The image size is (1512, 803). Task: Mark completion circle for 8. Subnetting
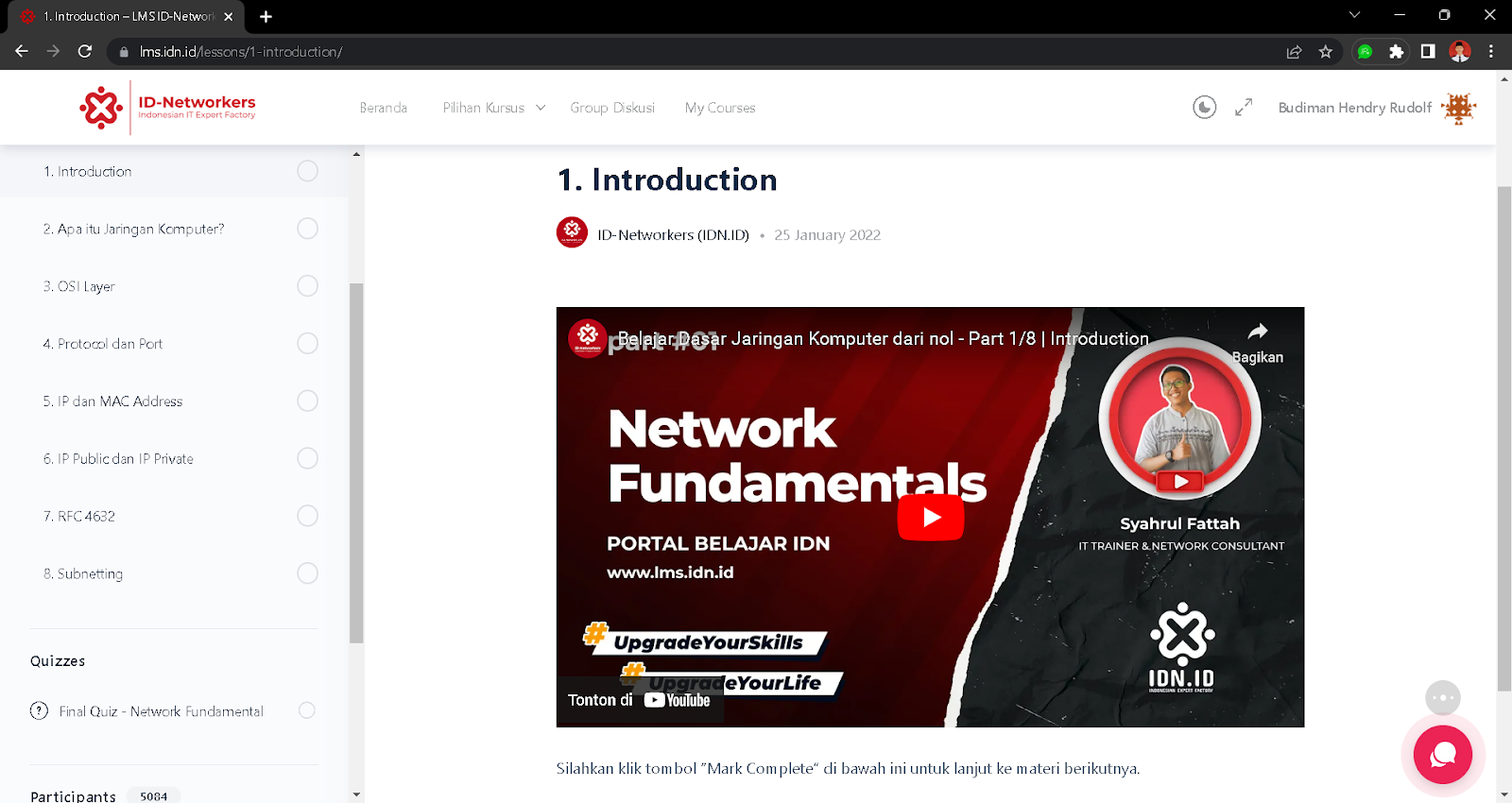(x=307, y=573)
